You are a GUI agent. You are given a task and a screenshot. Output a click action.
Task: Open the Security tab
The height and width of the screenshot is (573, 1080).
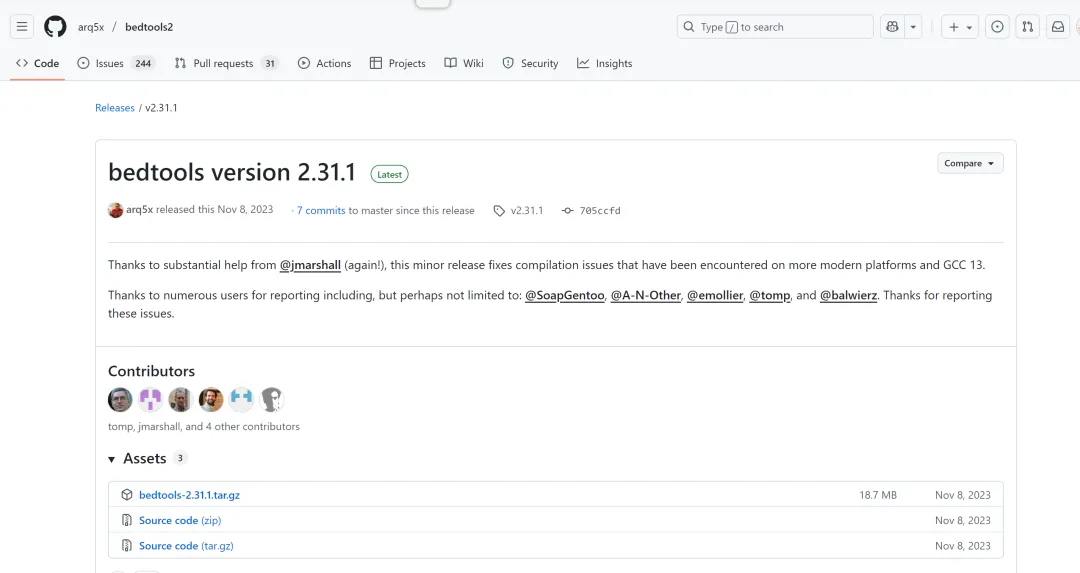(530, 63)
